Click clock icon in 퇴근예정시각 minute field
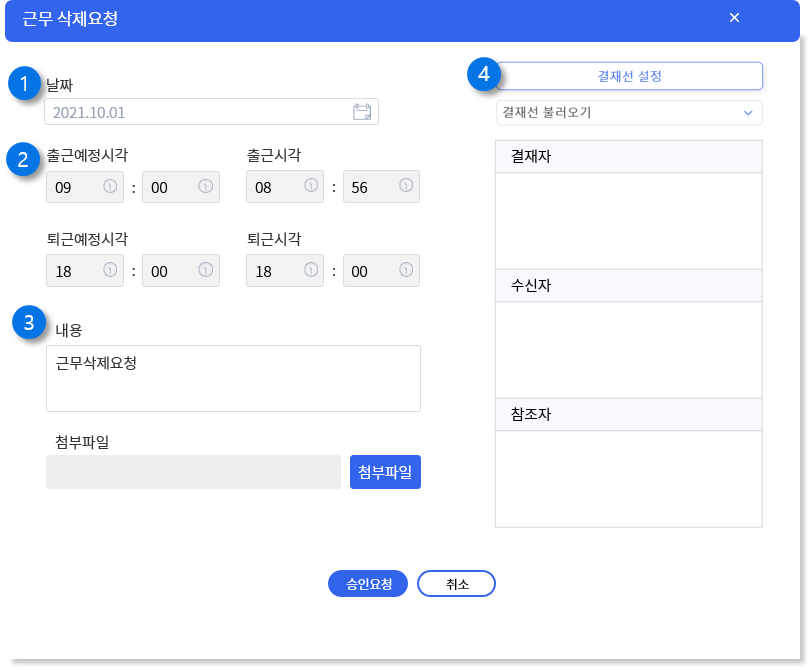This screenshot has width=811, height=670. [206, 270]
